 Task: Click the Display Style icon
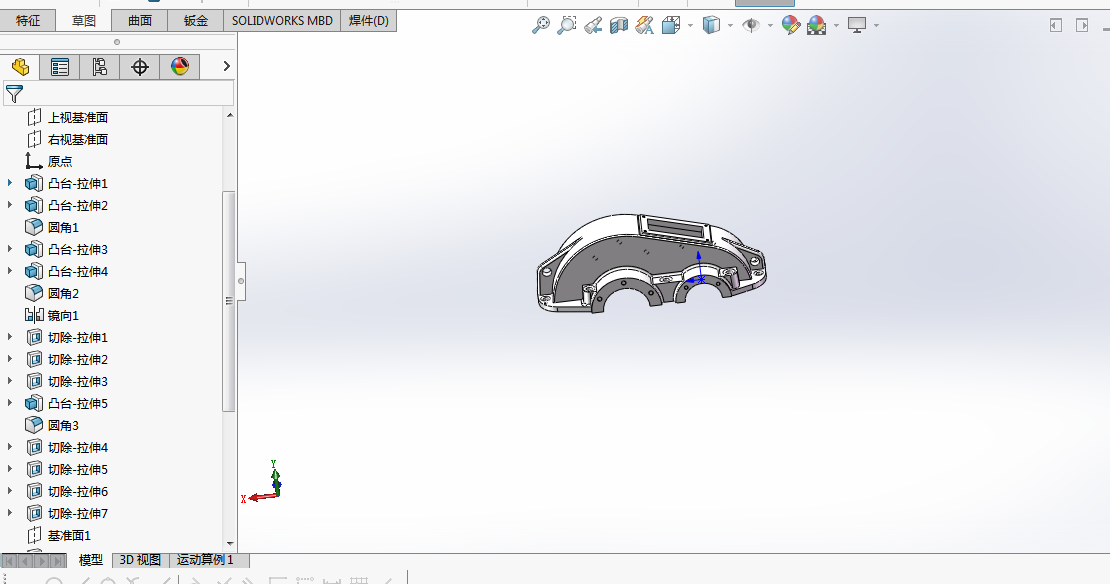tap(711, 25)
